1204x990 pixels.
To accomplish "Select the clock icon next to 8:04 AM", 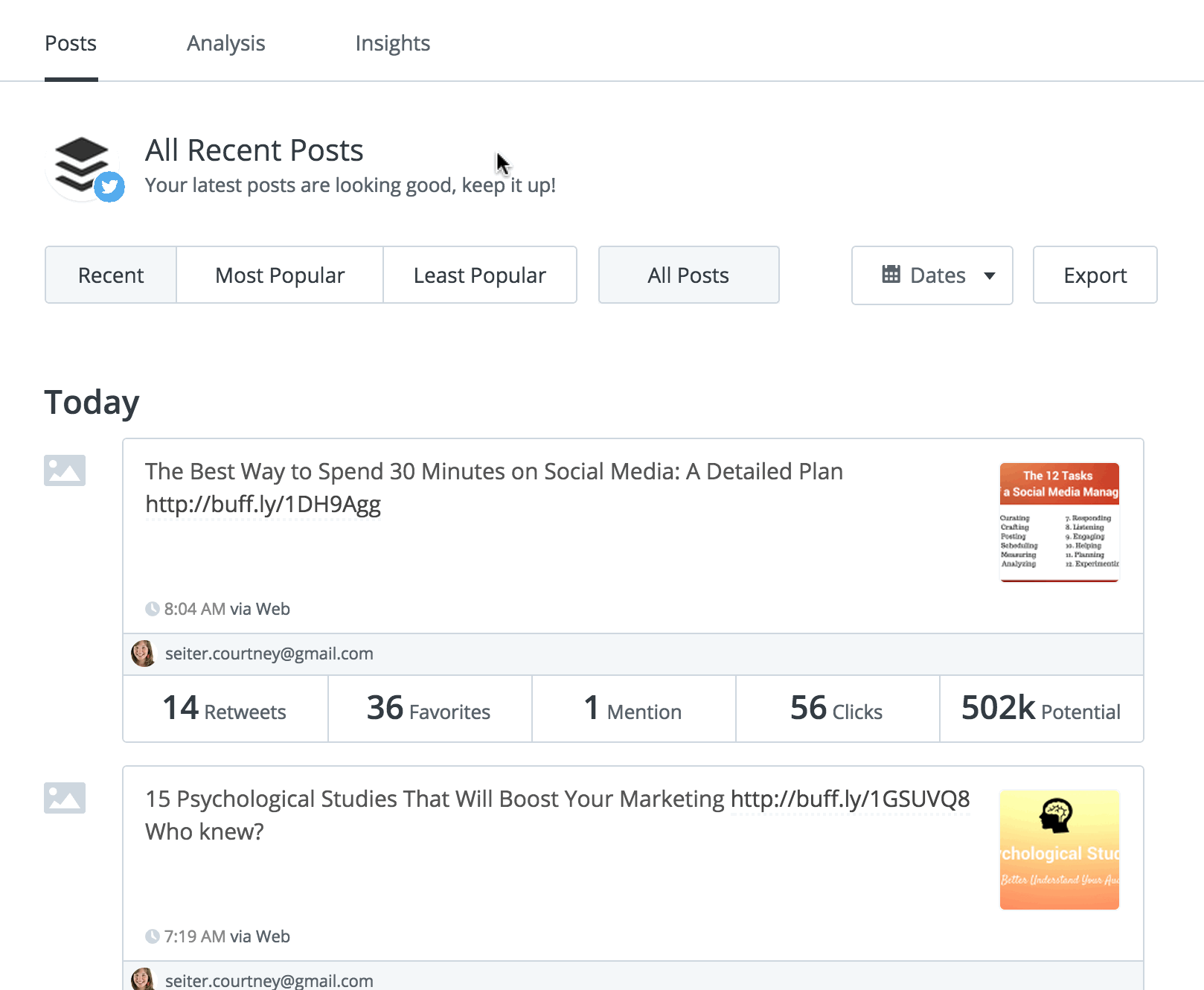I will click(153, 608).
